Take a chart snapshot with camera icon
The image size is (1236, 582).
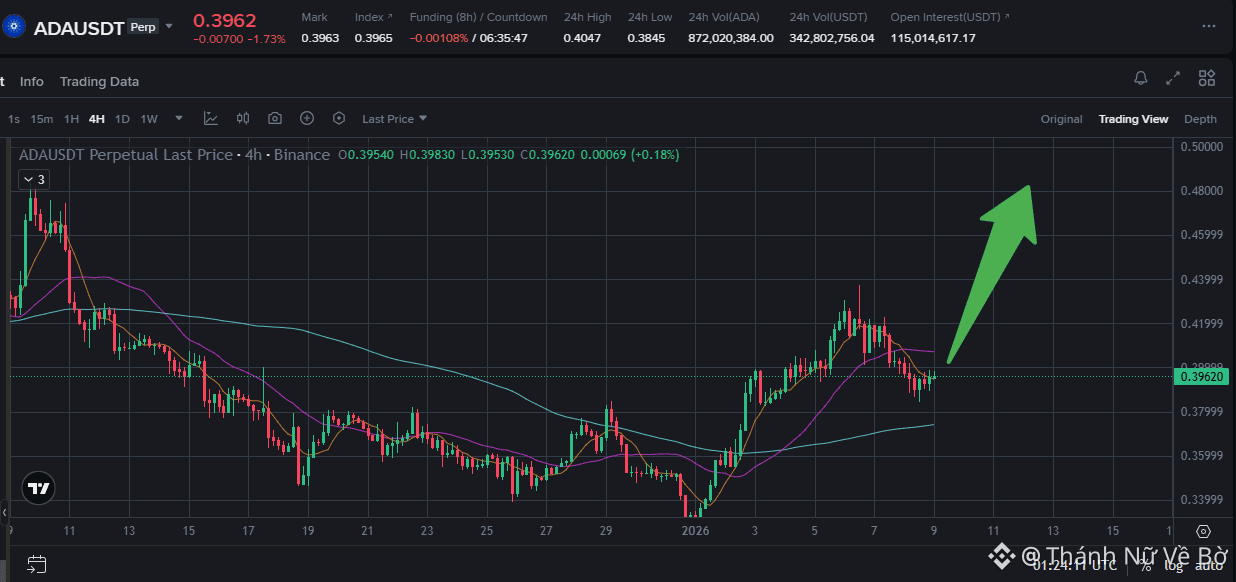click(x=275, y=118)
